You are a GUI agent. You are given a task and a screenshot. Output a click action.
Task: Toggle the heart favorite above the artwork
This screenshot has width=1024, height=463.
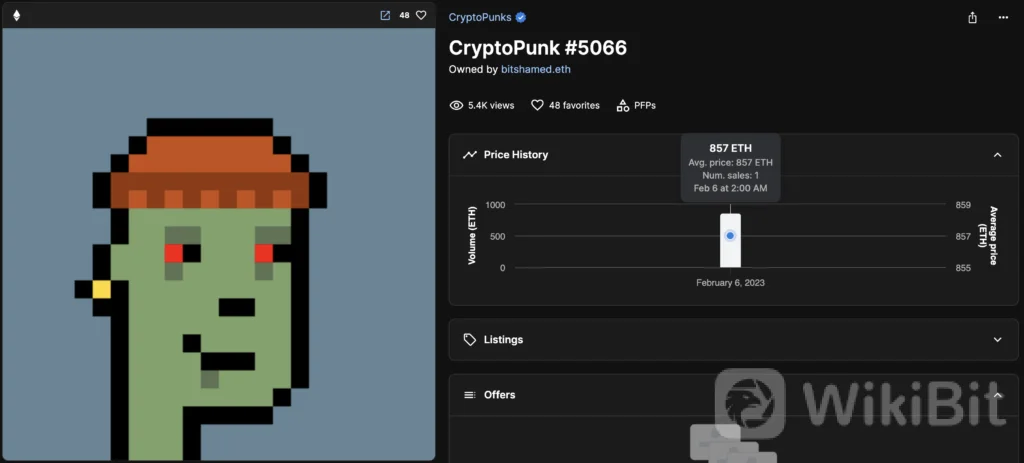click(x=421, y=15)
